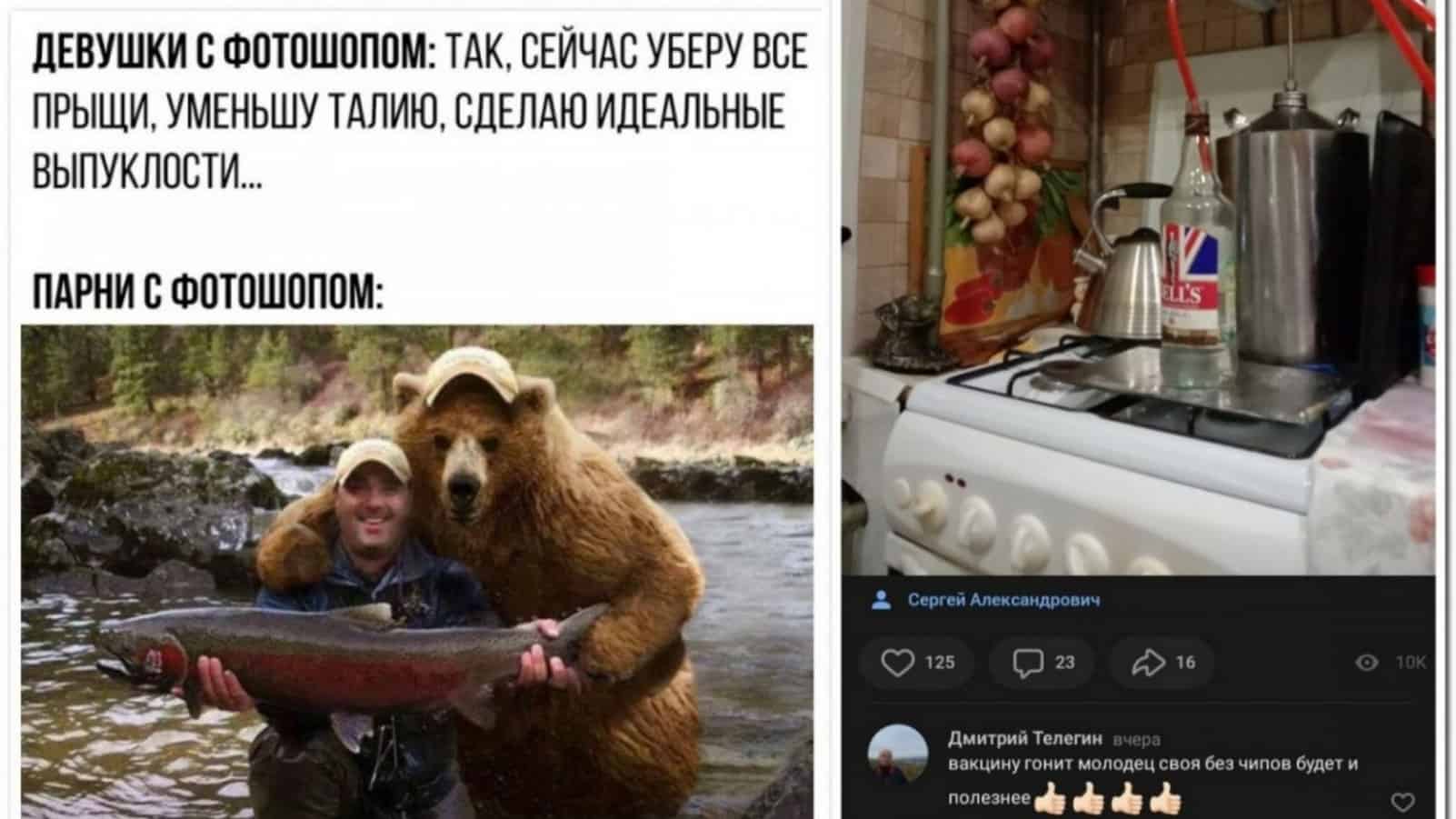Screen dimensions: 1456x819
Task: Click the 16 shares count
Action: 1185,663
